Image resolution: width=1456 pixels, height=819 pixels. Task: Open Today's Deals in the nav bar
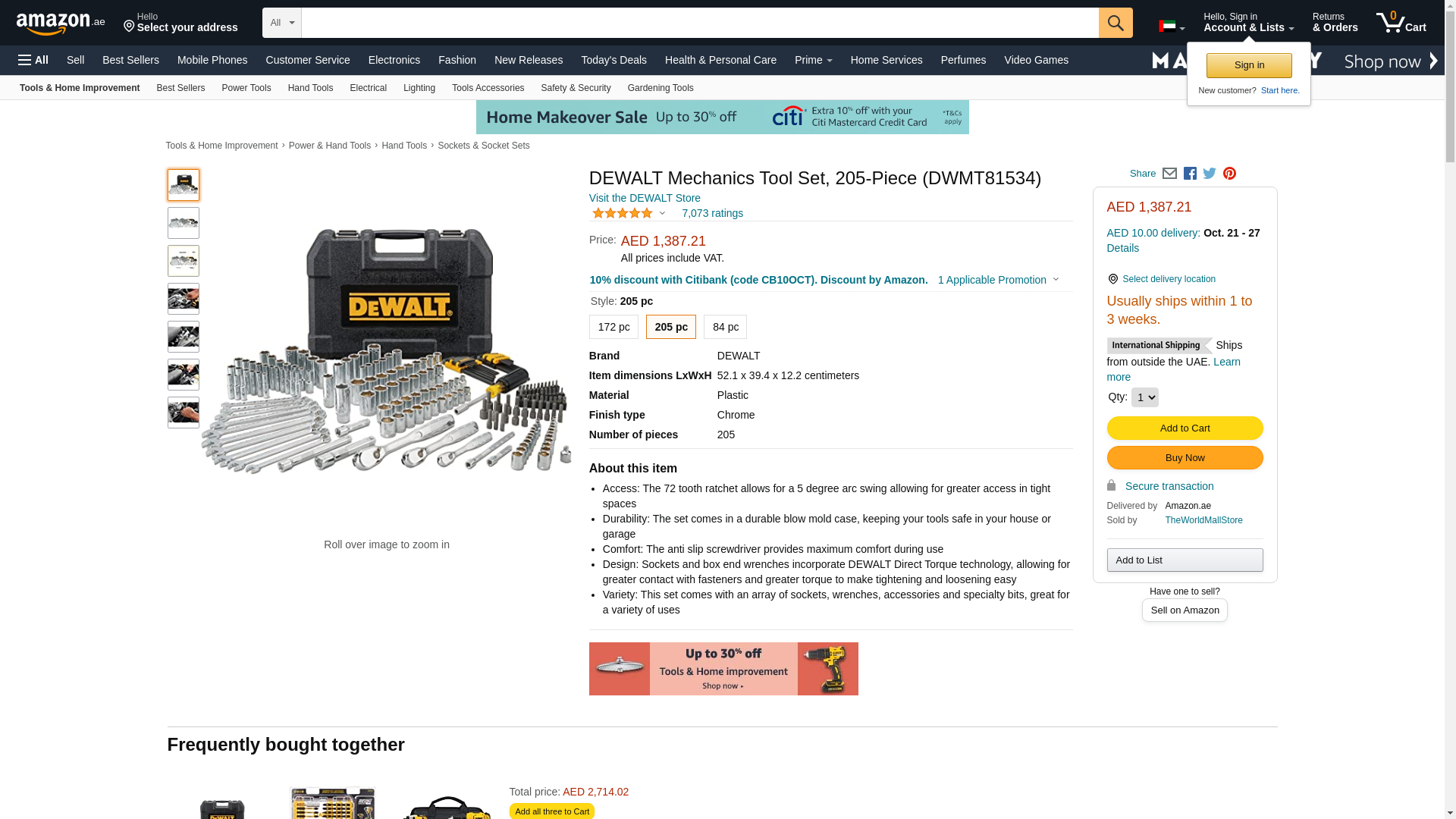pyautogui.click(x=613, y=60)
